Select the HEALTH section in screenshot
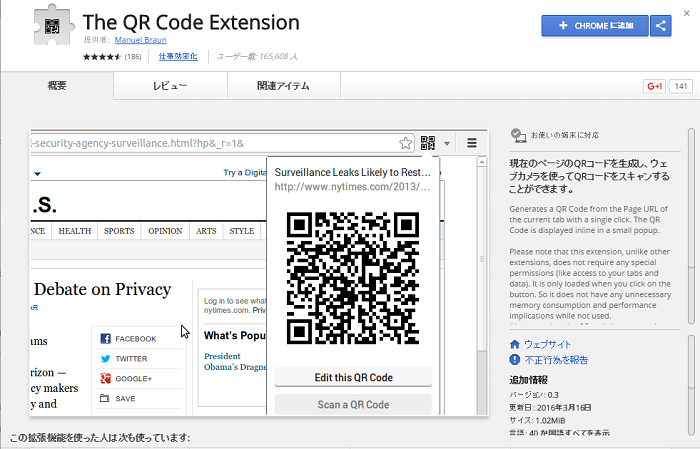 click(75, 231)
